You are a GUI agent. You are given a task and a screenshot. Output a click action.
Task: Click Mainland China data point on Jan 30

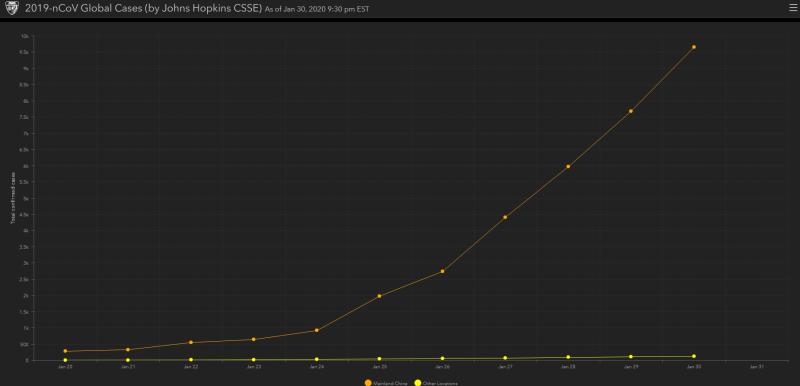click(694, 47)
